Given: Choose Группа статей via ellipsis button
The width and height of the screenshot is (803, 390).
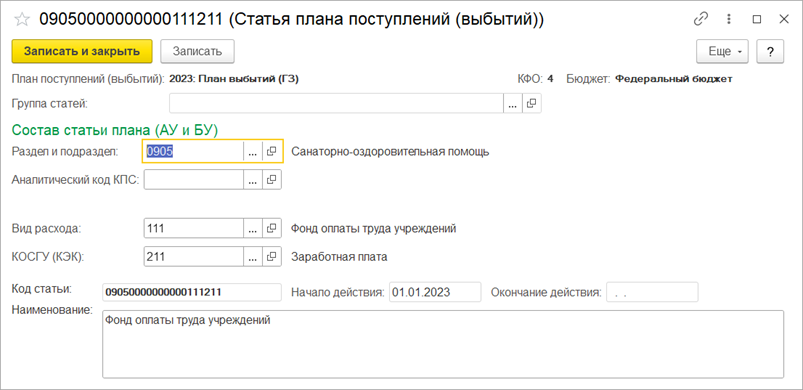Looking at the screenshot, I should point(513,103).
